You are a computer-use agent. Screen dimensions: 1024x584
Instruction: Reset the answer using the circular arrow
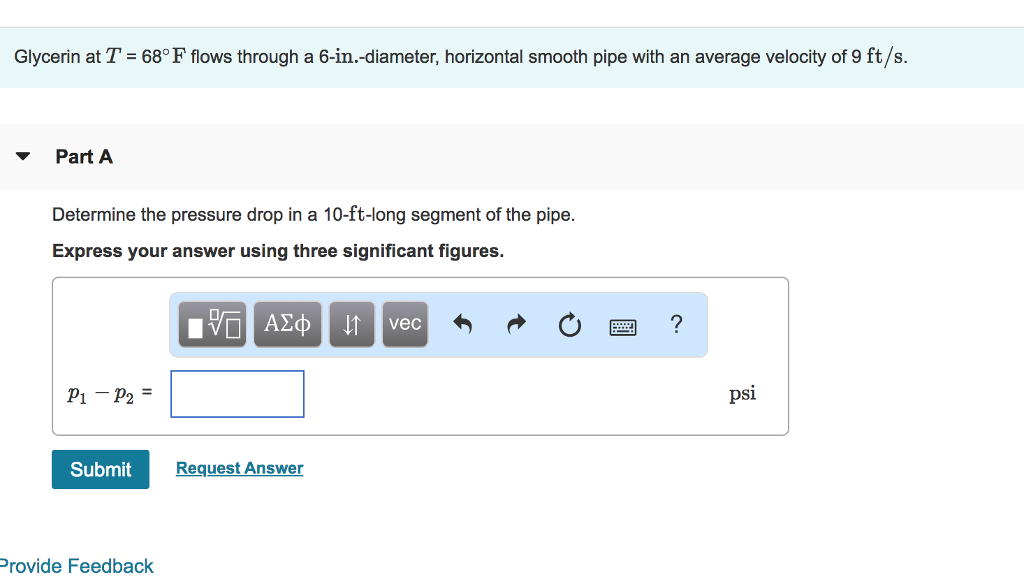point(569,323)
